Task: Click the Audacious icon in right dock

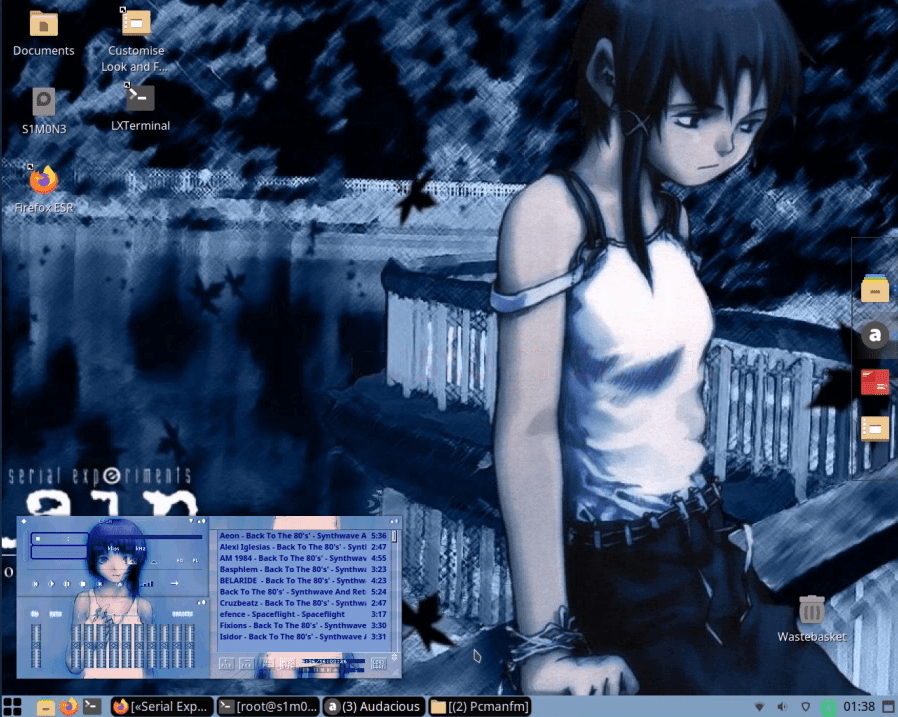Action: pyautogui.click(x=875, y=336)
